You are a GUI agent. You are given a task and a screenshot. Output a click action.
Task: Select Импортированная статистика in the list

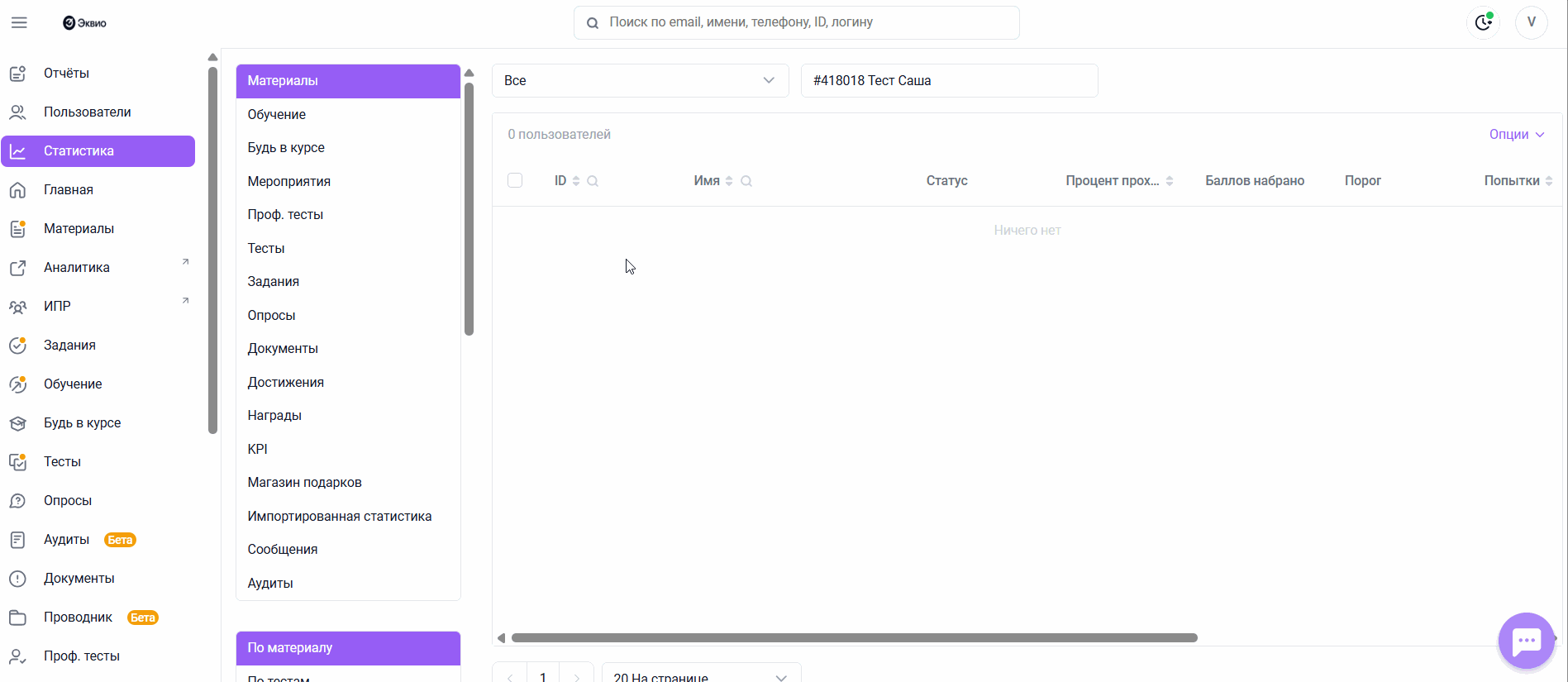(348, 517)
